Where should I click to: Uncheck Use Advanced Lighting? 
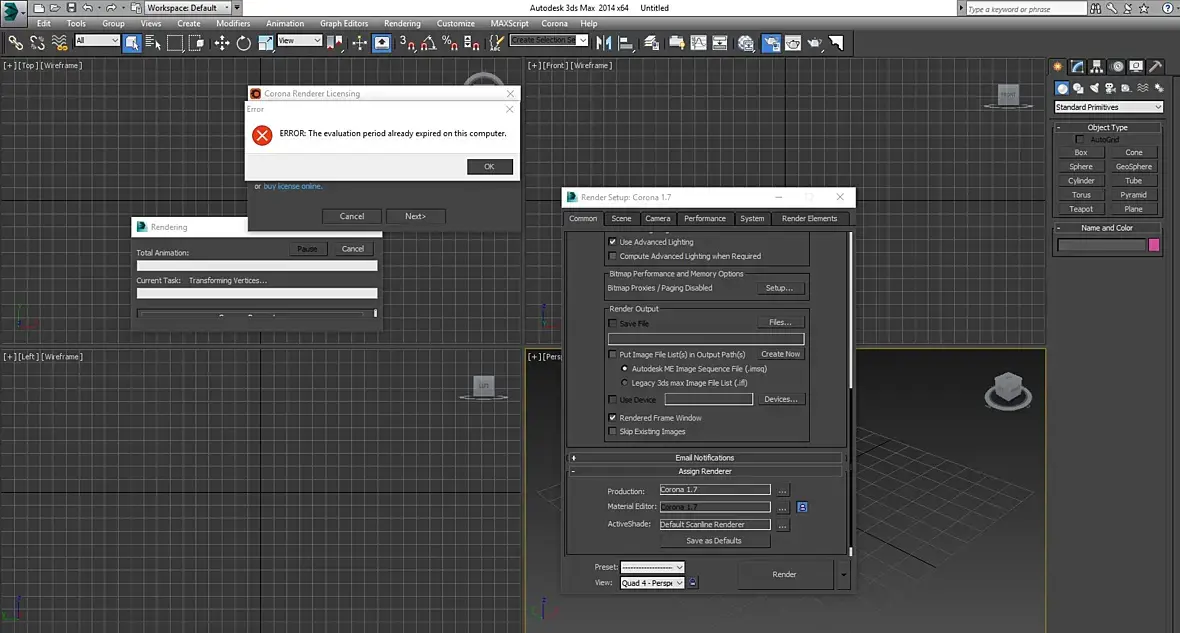click(612, 242)
